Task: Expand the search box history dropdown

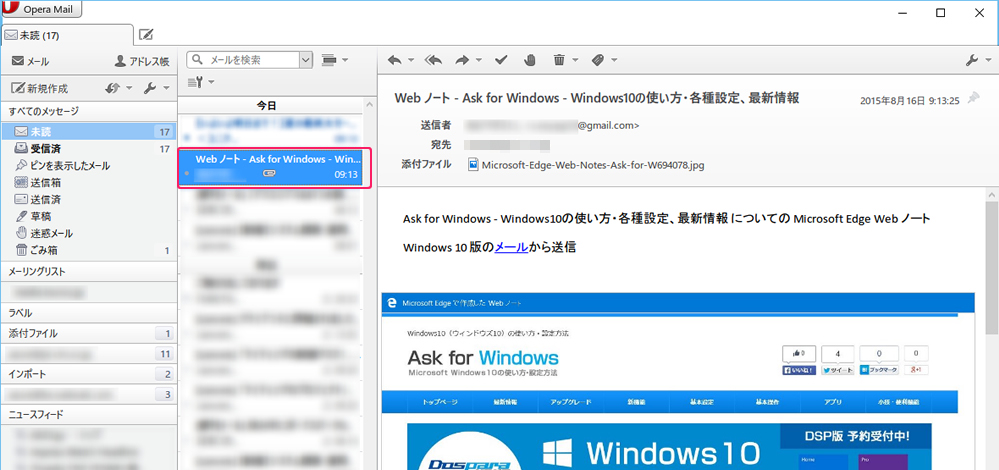Action: point(306,60)
